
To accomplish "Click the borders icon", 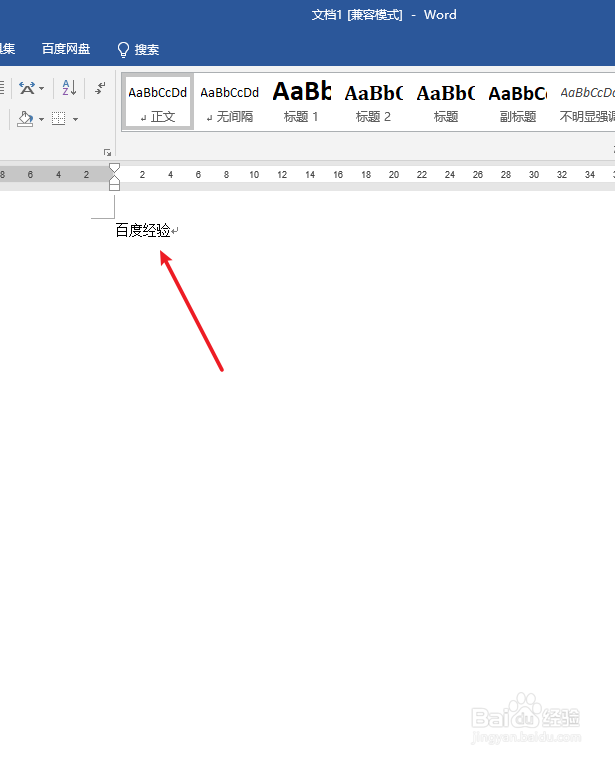I will pos(59,118).
